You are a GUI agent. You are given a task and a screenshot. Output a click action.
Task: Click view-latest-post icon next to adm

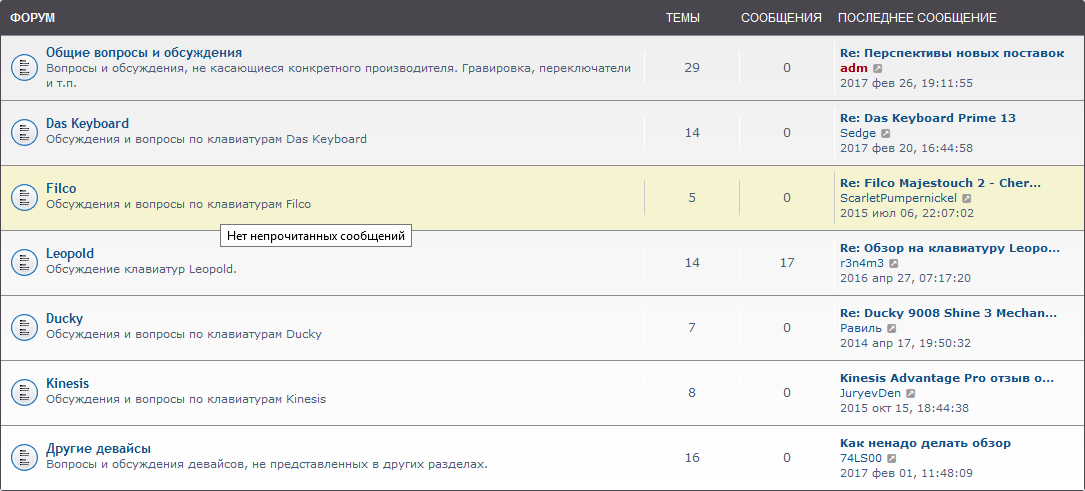[x=878, y=68]
